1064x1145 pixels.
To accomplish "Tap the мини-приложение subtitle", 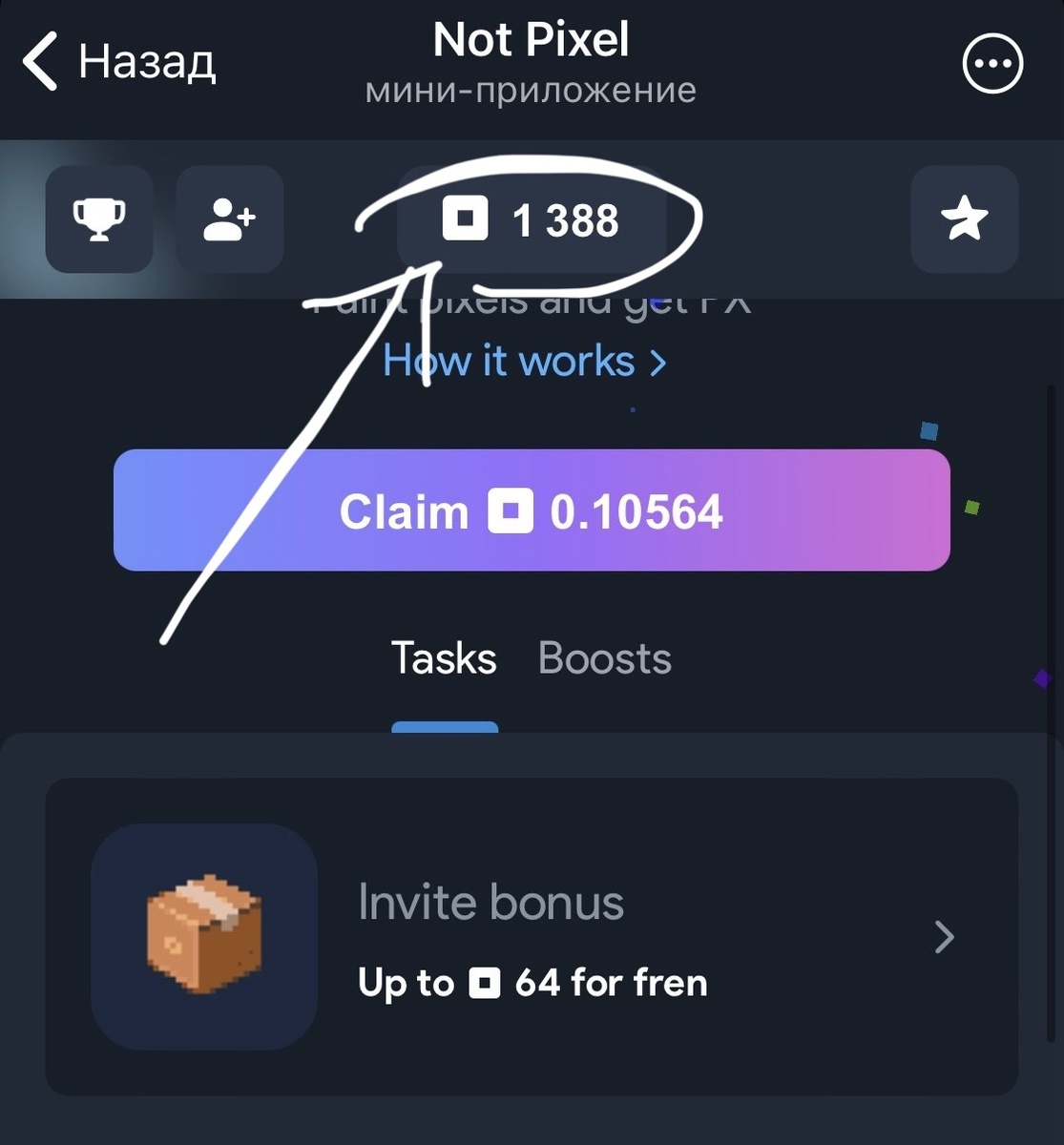I will coord(532,91).
